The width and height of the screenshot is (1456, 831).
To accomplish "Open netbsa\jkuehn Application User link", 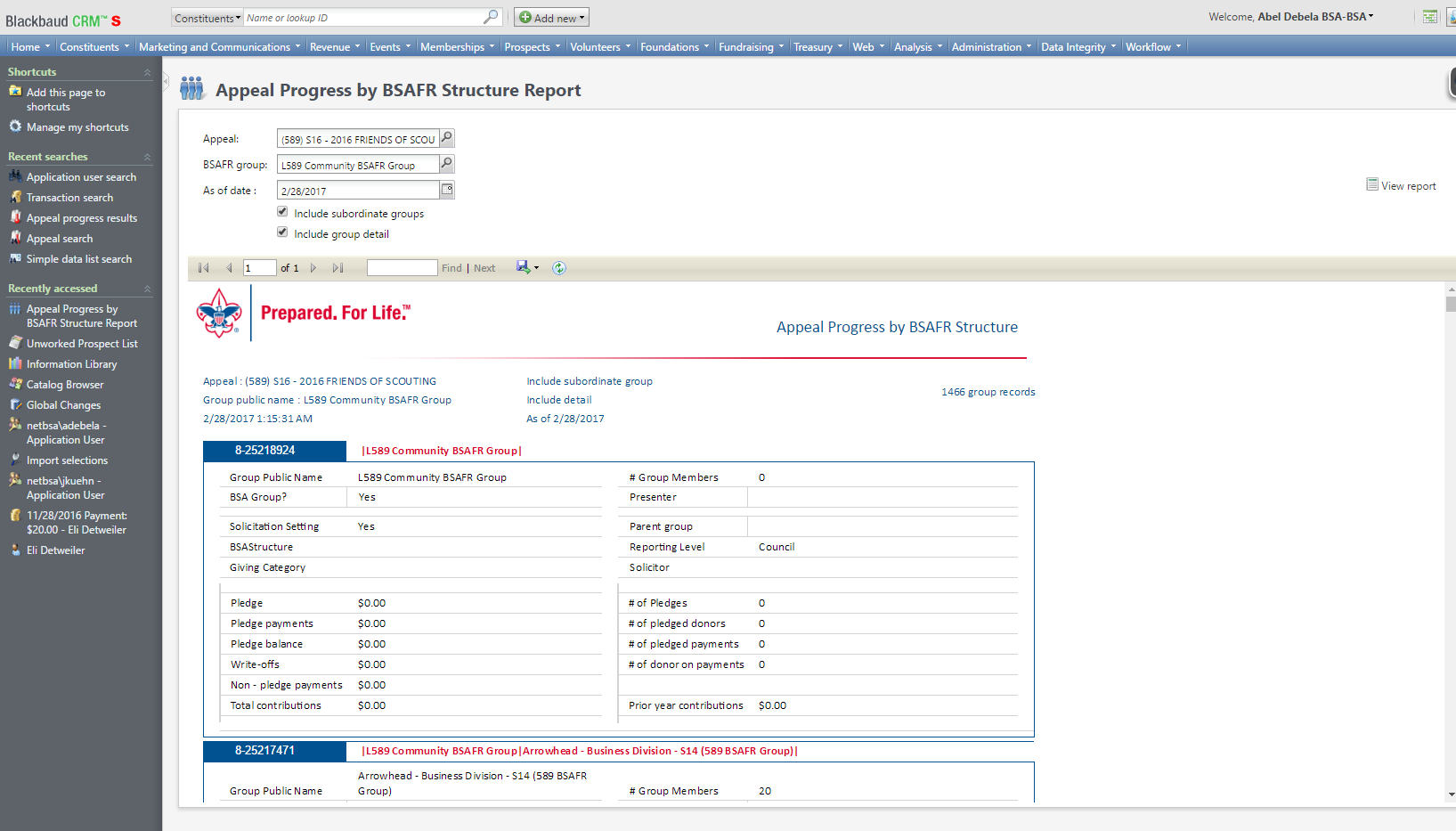I will [66, 487].
